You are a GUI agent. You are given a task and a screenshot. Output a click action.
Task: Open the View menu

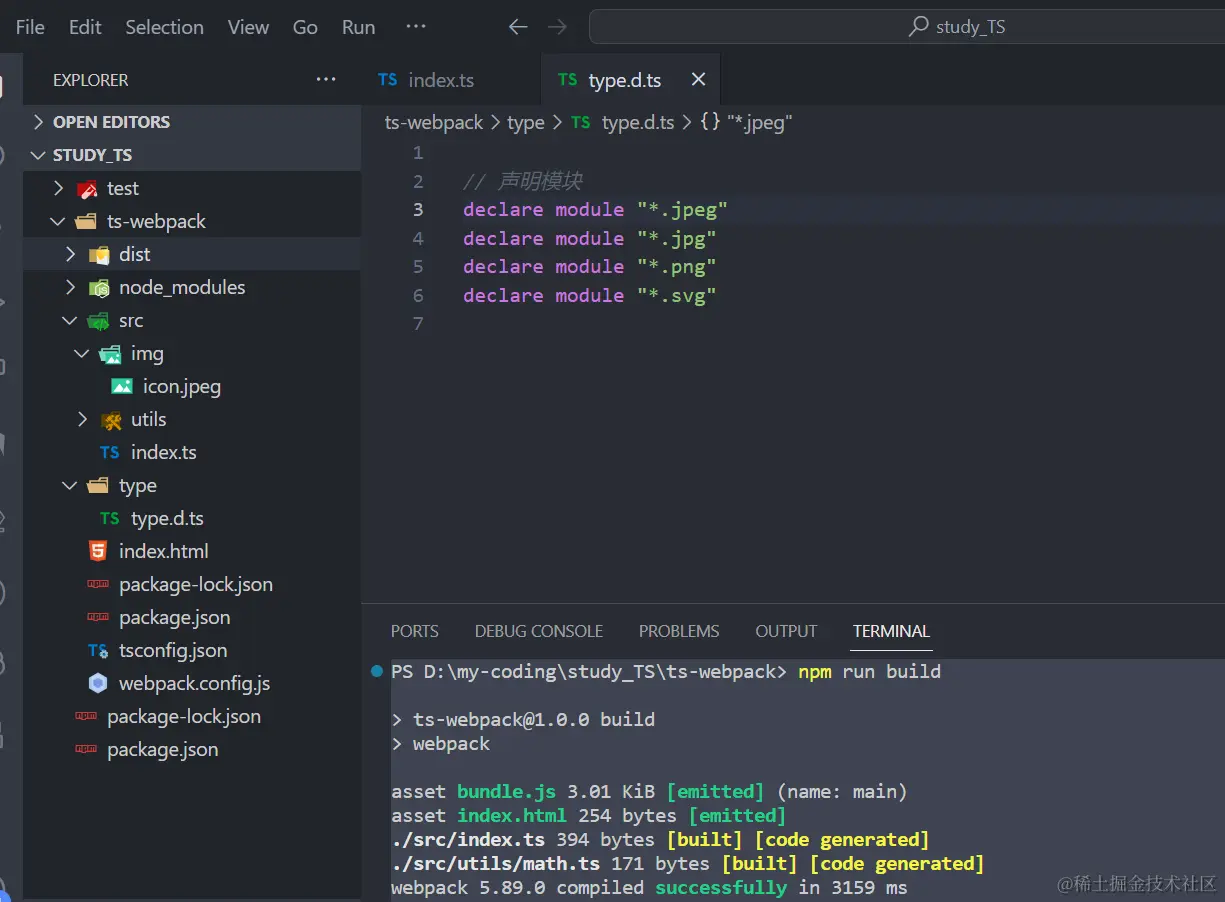point(248,27)
